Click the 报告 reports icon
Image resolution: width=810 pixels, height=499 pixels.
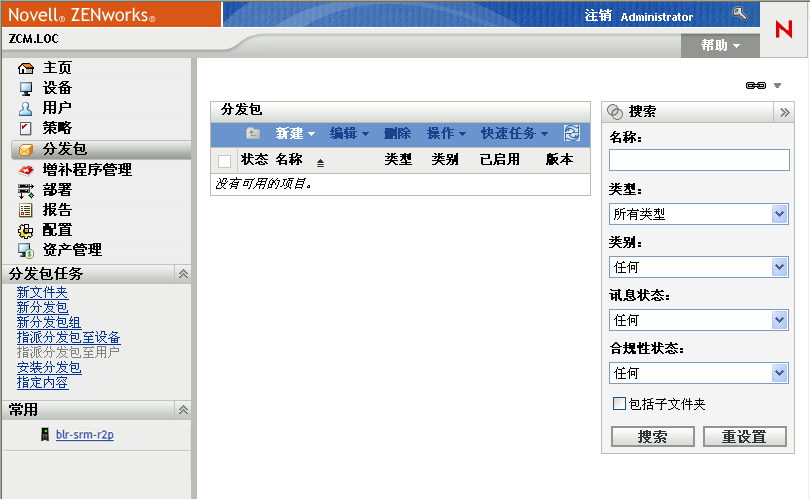tap(25, 210)
